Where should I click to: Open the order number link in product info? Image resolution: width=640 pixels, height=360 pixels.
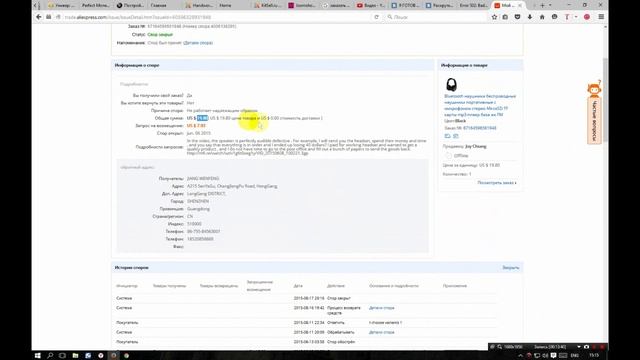pos(480,128)
